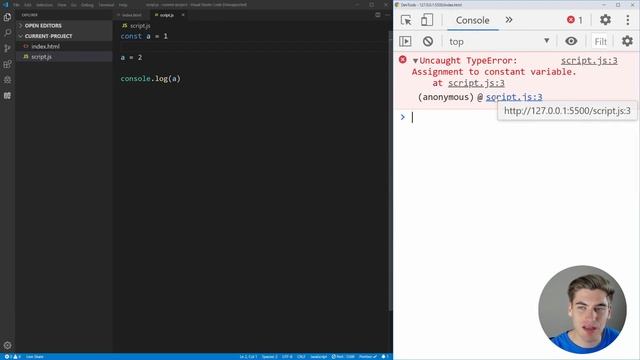This screenshot has width=640, height=360.
Task: Open the Selection menu in VS Code
Action: point(44,5)
